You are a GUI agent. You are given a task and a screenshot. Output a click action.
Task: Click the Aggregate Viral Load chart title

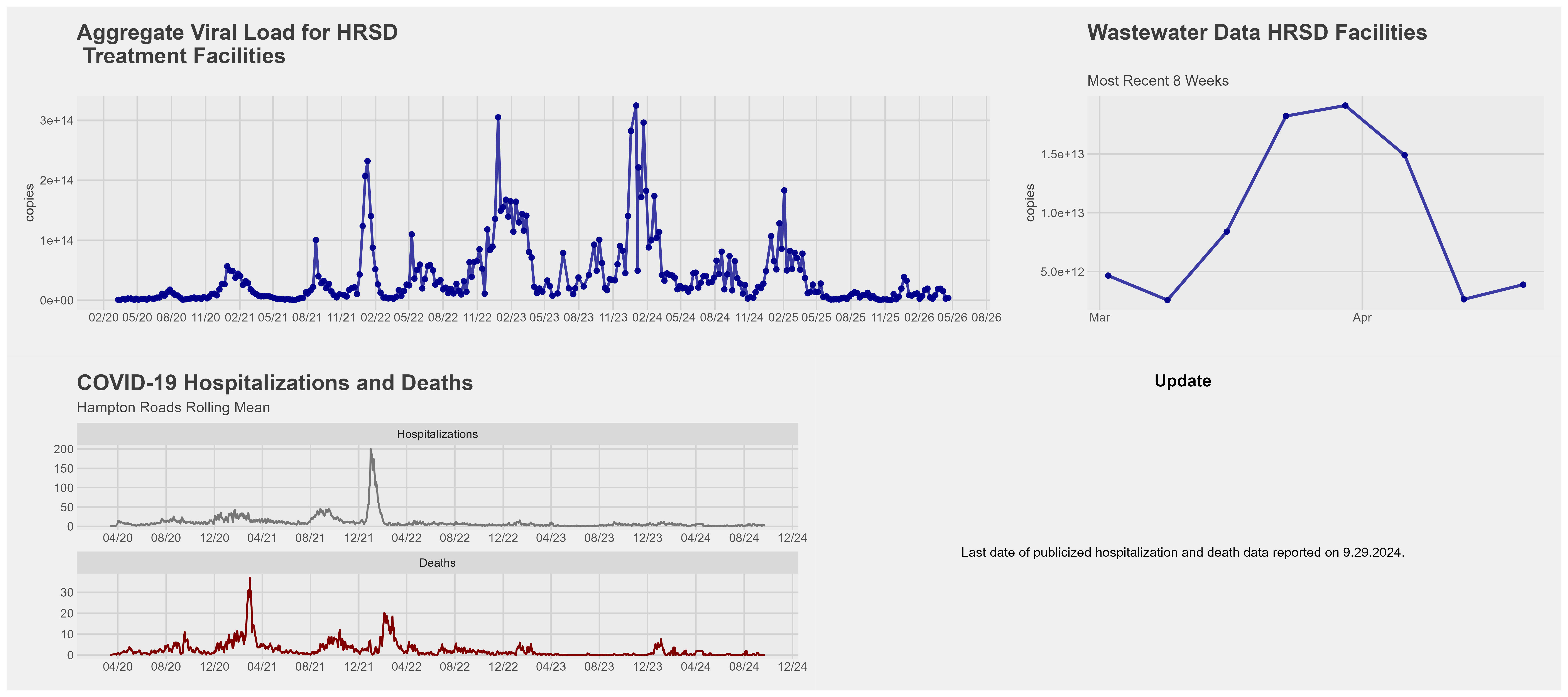coord(237,44)
